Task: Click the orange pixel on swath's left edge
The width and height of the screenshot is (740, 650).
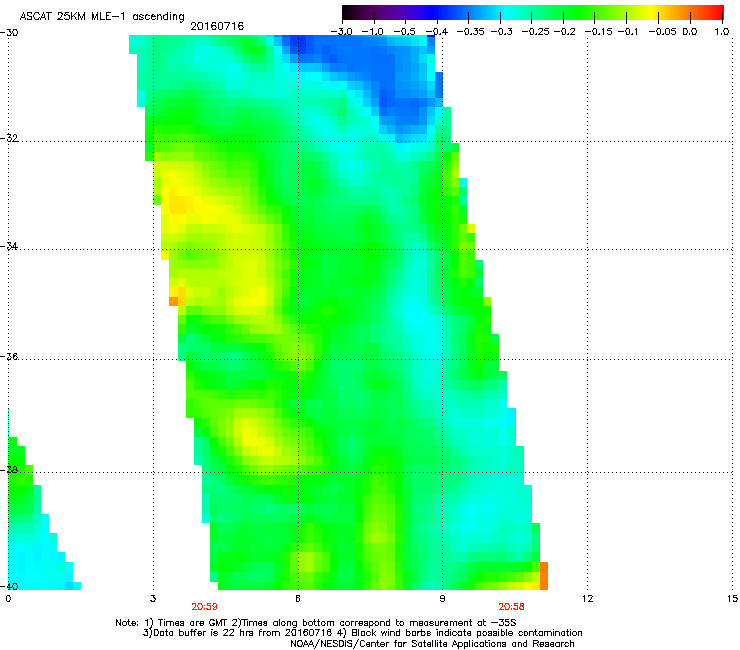Action: (x=173, y=301)
